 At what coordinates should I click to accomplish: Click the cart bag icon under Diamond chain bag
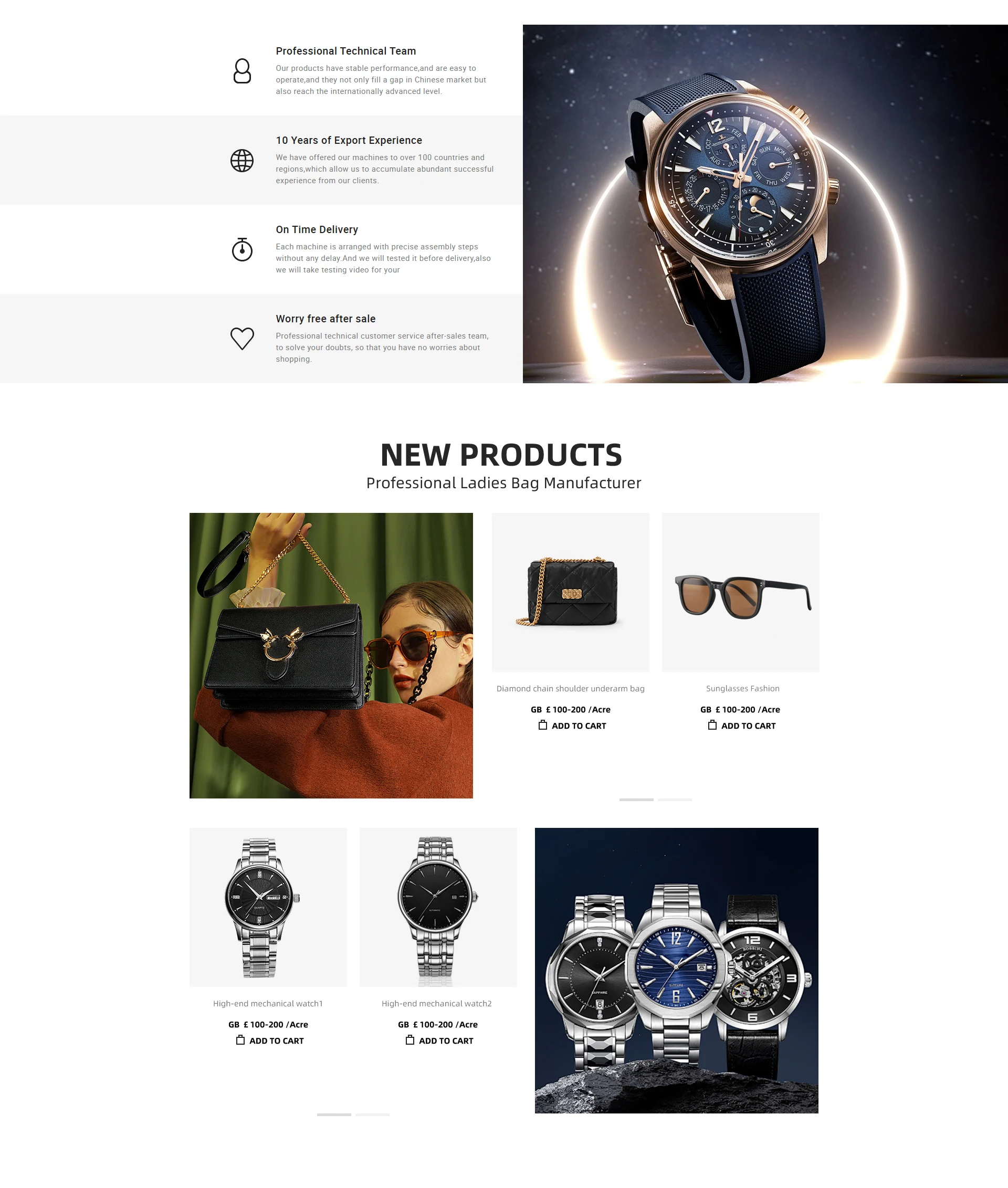coord(543,725)
